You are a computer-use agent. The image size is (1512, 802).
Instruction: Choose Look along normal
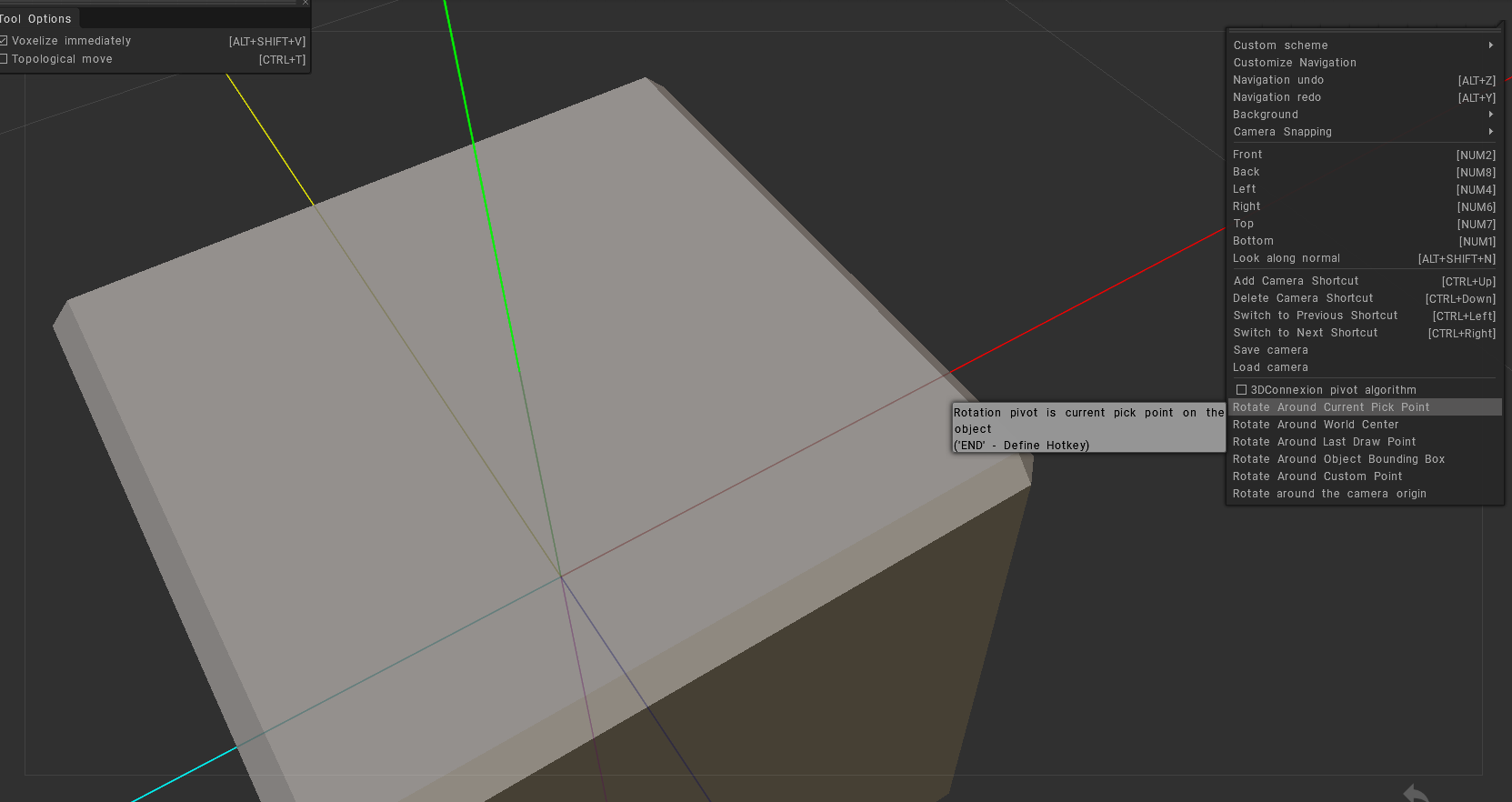[1286, 258]
